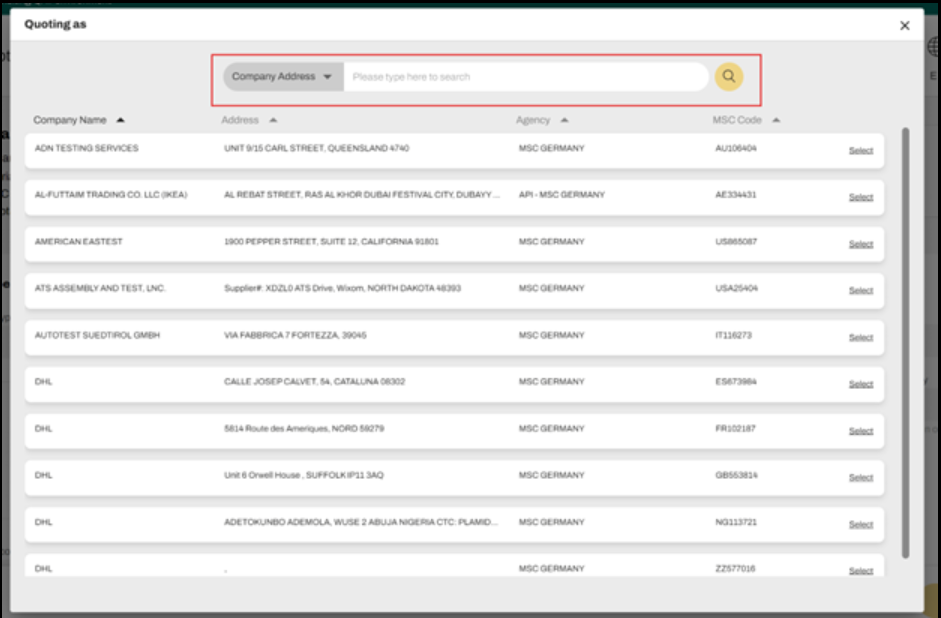Click MSC code AE334431
Viewport: 941px width, 618px height.
click(736, 194)
